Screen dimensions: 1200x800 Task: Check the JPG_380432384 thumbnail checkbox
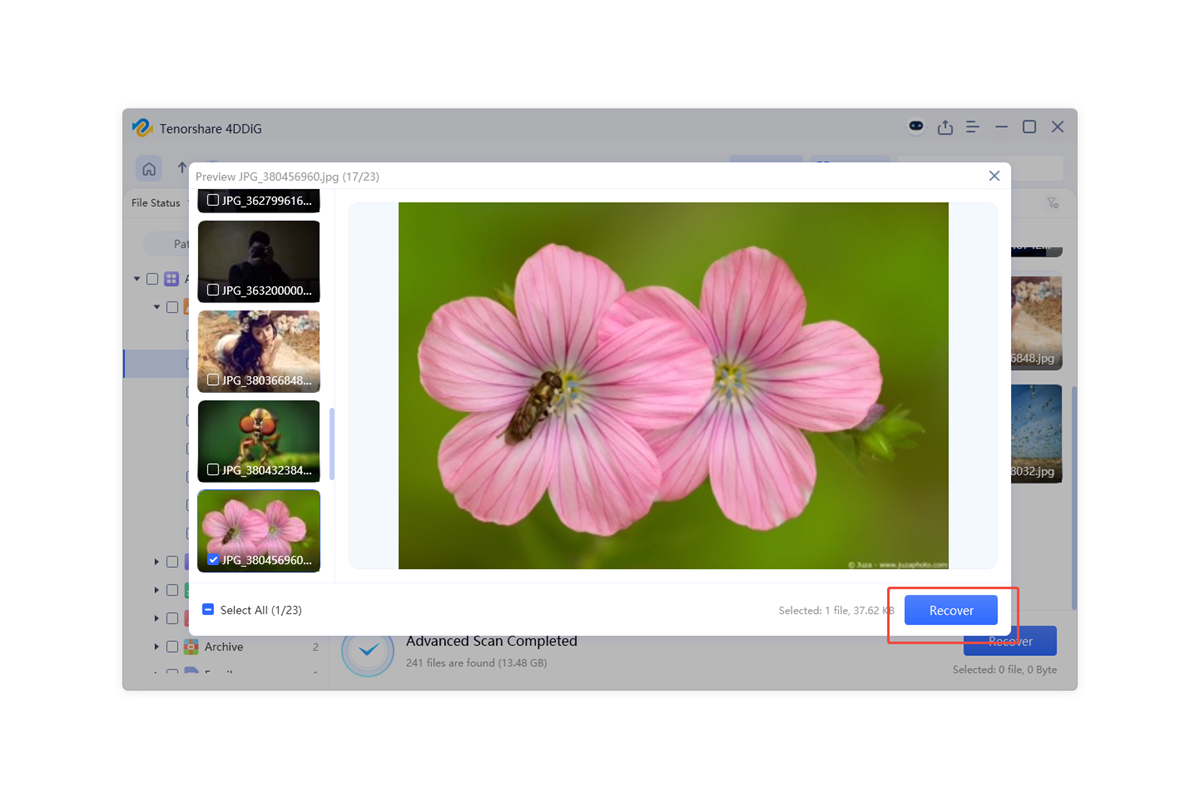pyautogui.click(x=213, y=470)
